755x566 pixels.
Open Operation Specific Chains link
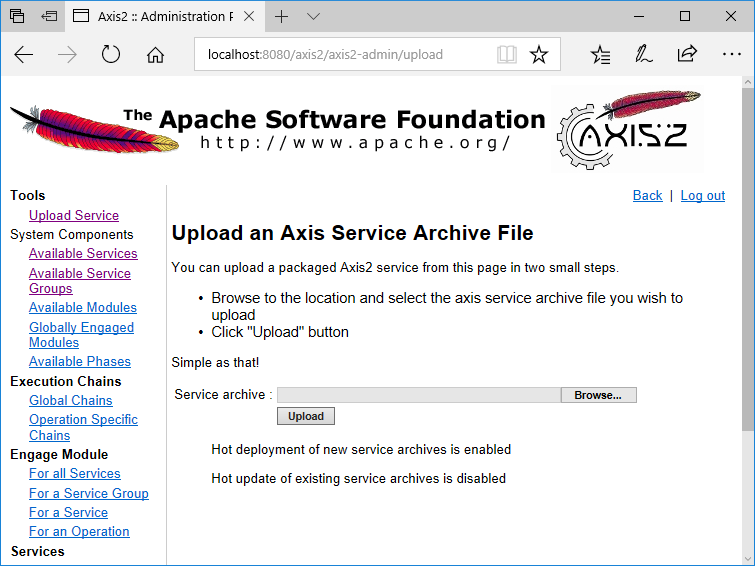(x=83, y=427)
